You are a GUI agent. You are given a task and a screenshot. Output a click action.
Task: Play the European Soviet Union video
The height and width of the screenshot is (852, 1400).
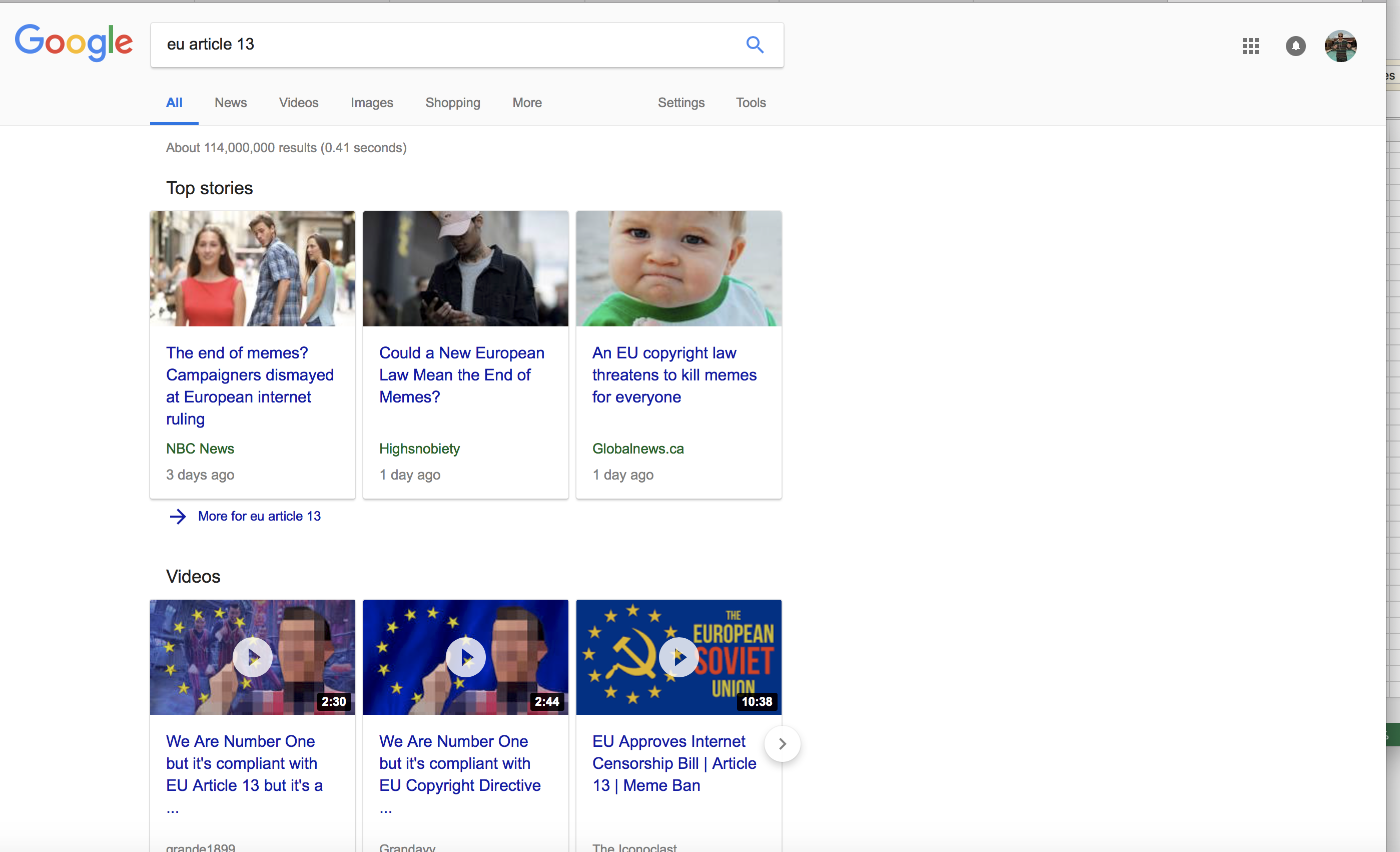coord(678,657)
